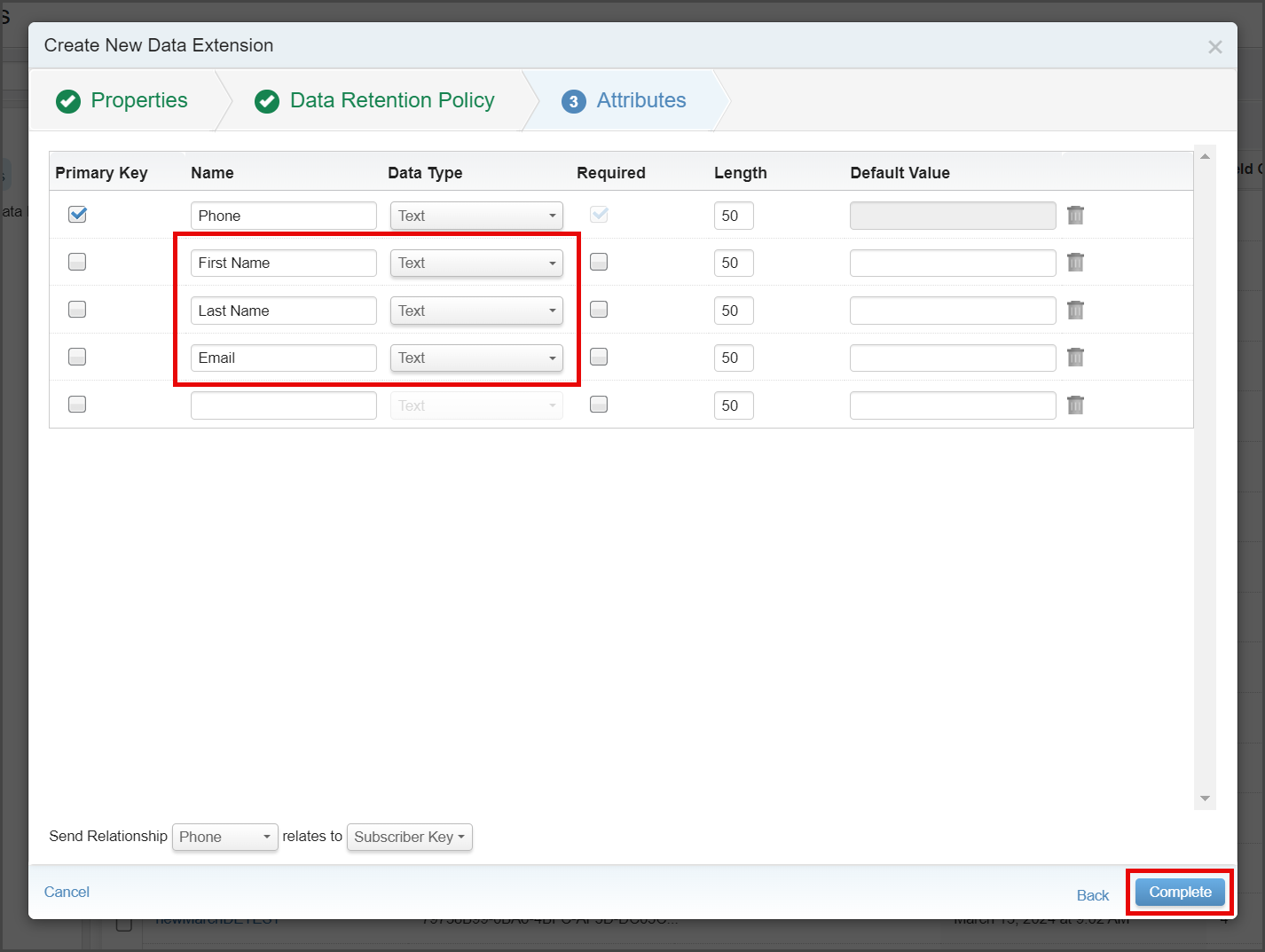Image resolution: width=1265 pixels, height=952 pixels.
Task: Click the Properties step checkmark icon
Action: [x=68, y=101]
